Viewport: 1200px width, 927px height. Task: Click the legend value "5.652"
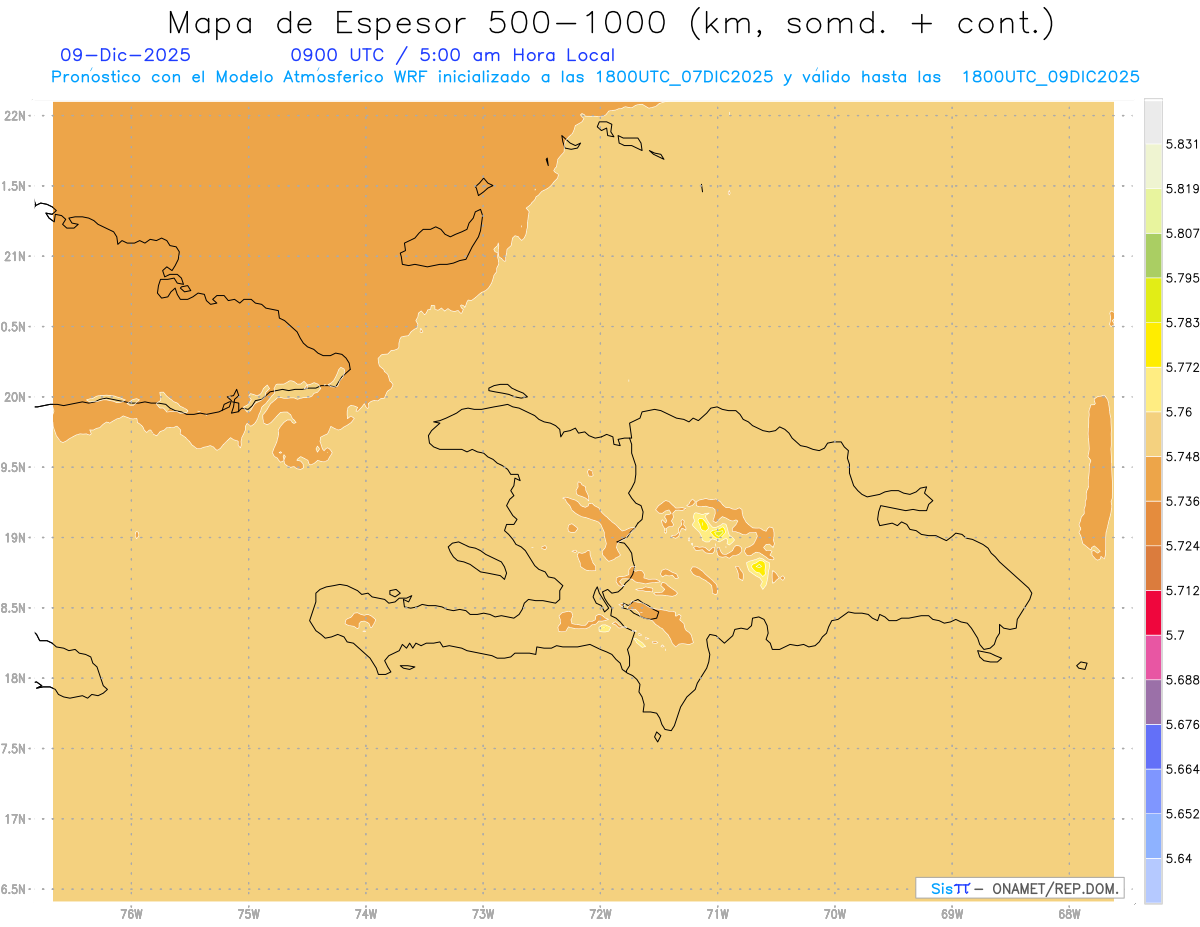1183,814
